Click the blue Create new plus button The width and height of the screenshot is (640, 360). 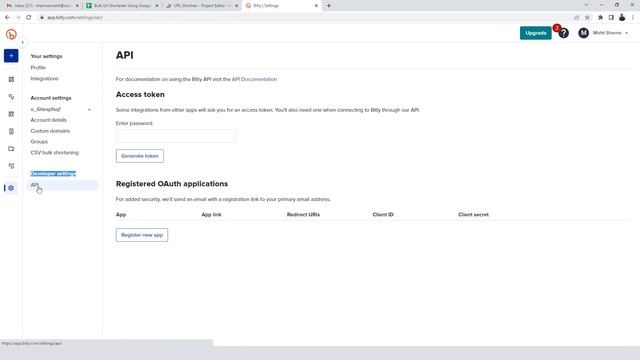point(11,56)
